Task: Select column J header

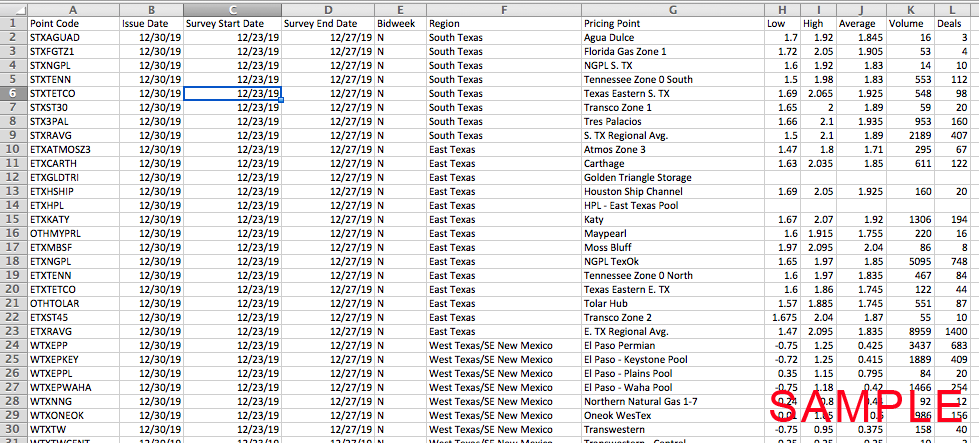Action: tap(861, 10)
